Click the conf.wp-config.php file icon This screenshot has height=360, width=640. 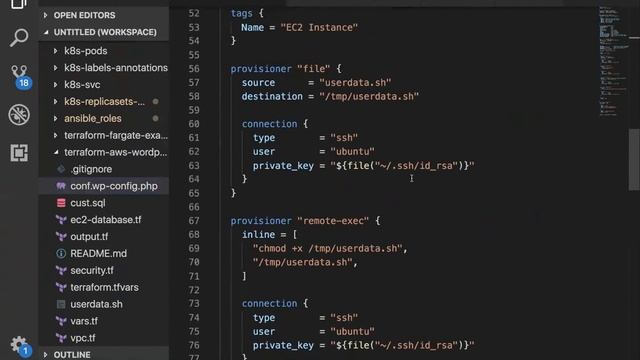click(61, 186)
